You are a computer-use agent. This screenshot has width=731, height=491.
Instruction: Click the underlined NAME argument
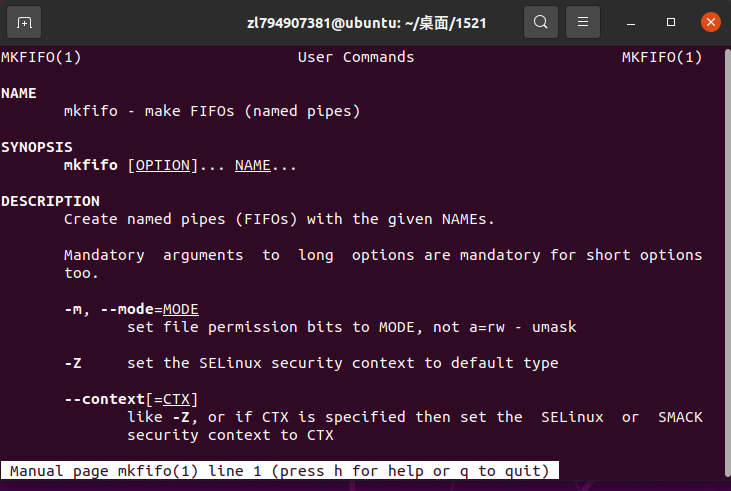tap(253, 166)
